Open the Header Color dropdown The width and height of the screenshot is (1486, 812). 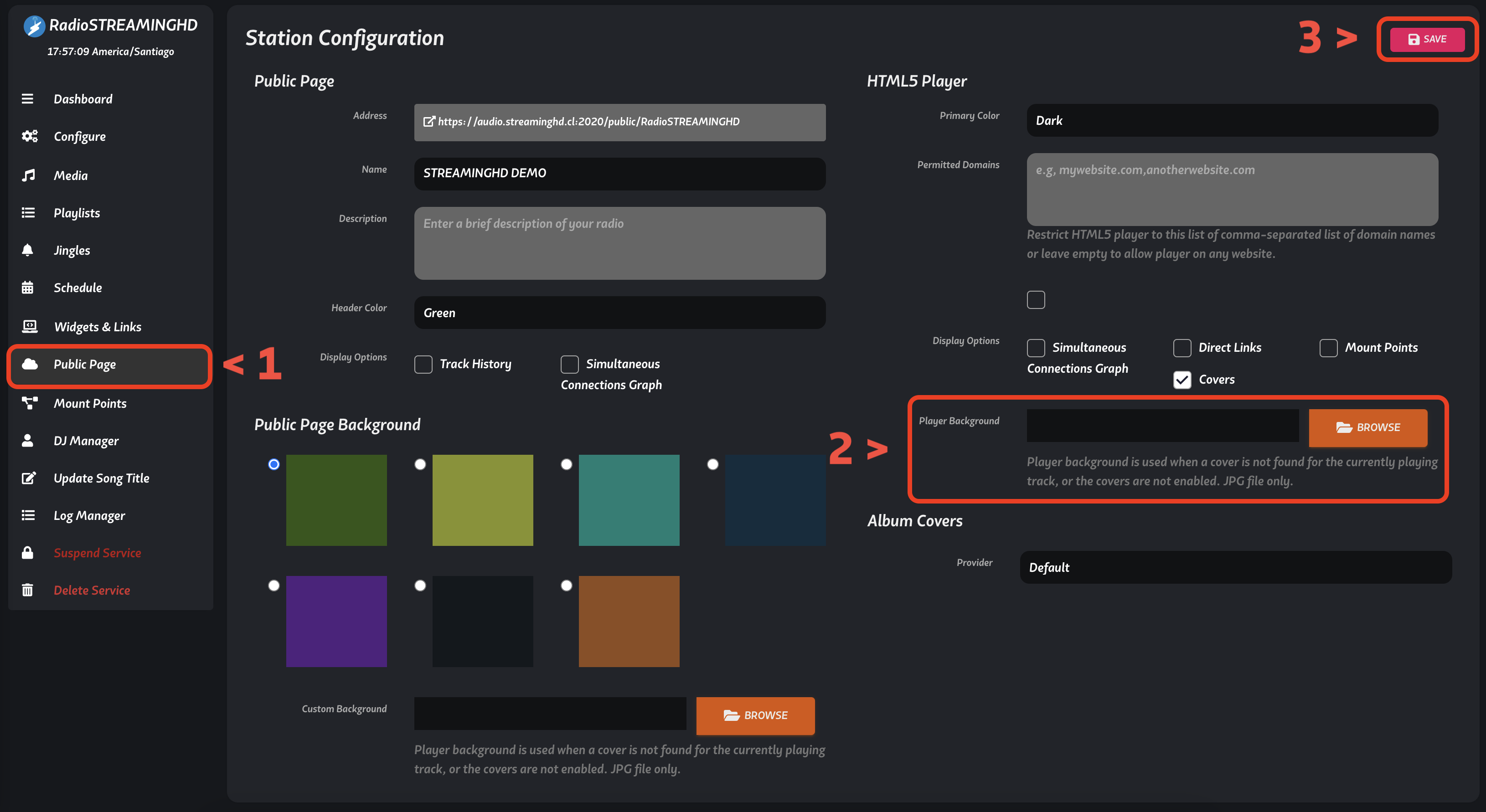click(x=619, y=313)
